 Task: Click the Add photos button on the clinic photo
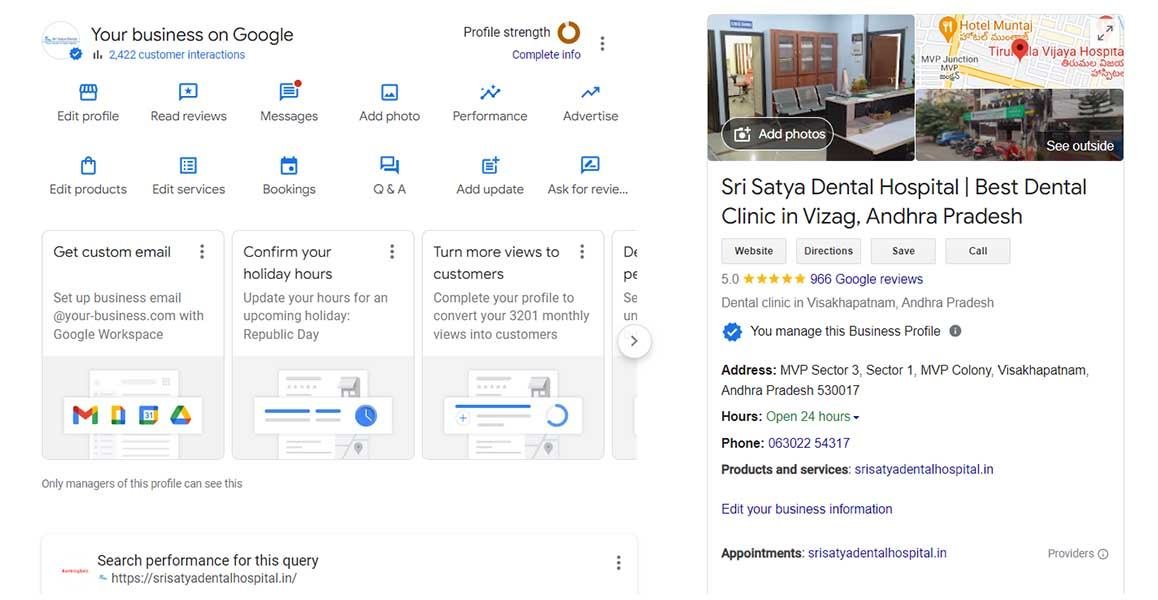click(x=777, y=134)
